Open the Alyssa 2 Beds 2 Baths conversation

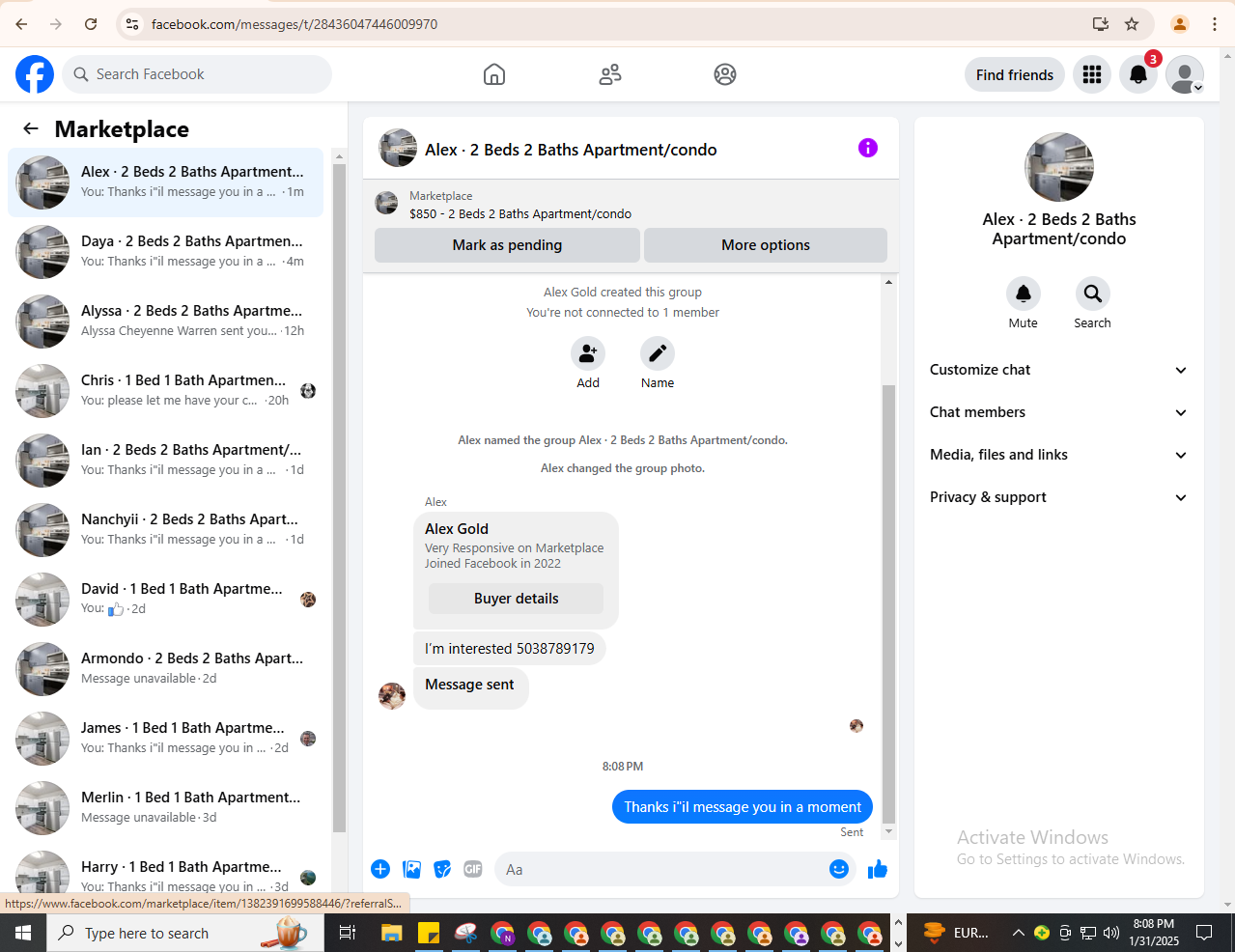[165, 322]
